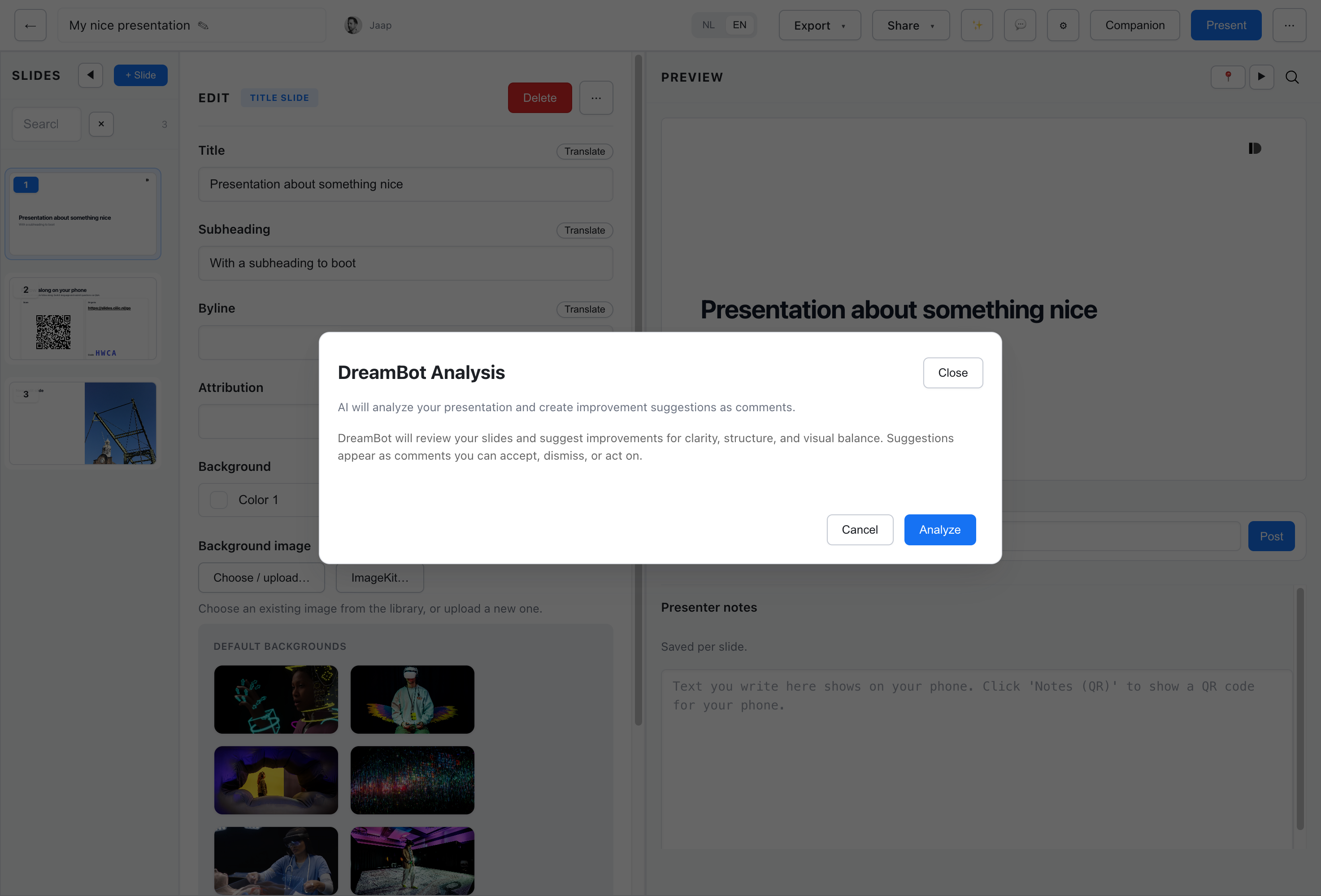Click the TITLE SLIDE type badge
This screenshot has width=1321, height=896.
pyautogui.click(x=280, y=98)
